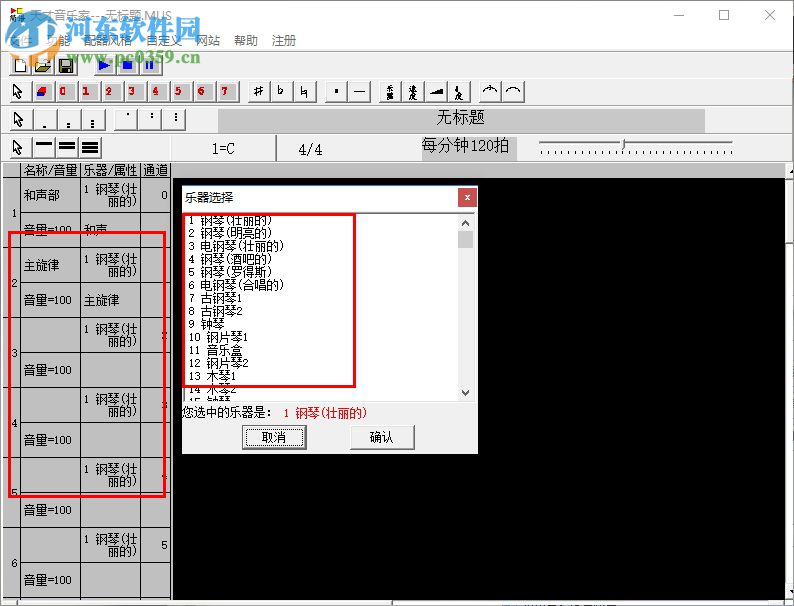The height and width of the screenshot is (606, 794).
Task: Insert a sharp accidental
Action: click(x=259, y=92)
